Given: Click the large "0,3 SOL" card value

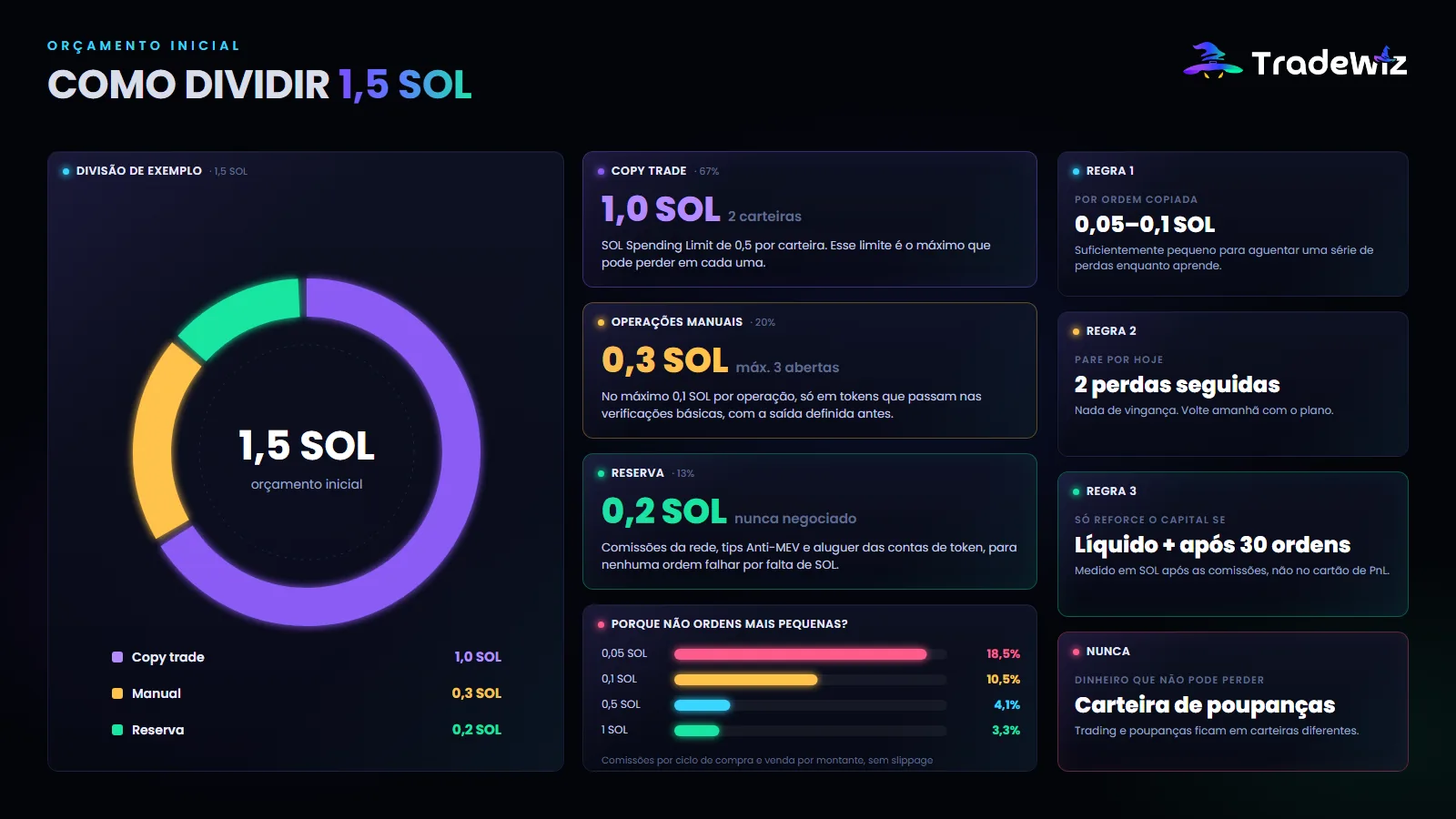Looking at the screenshot, I should (x=665, y=360).
